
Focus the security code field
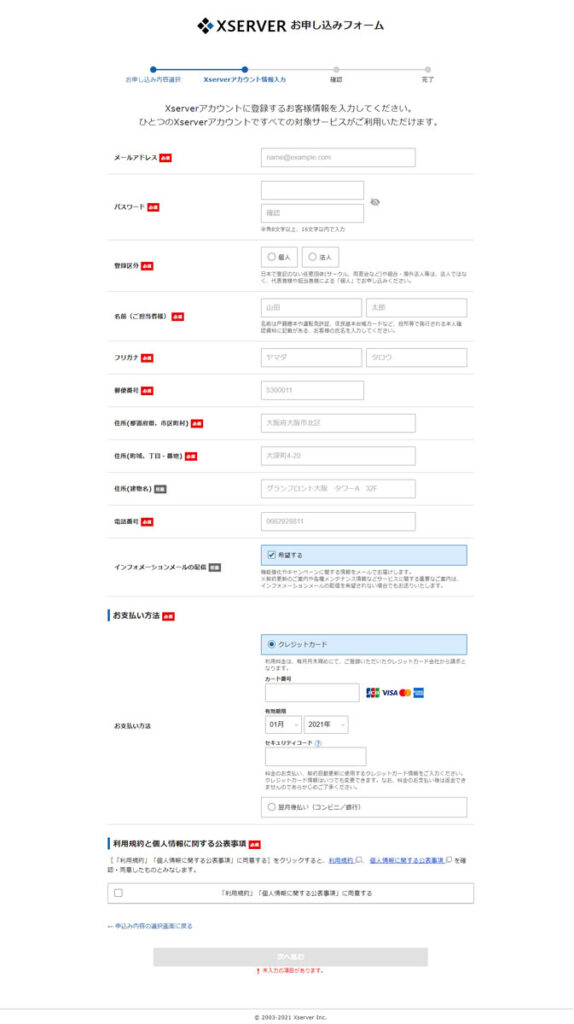click(x=315, y=756)
